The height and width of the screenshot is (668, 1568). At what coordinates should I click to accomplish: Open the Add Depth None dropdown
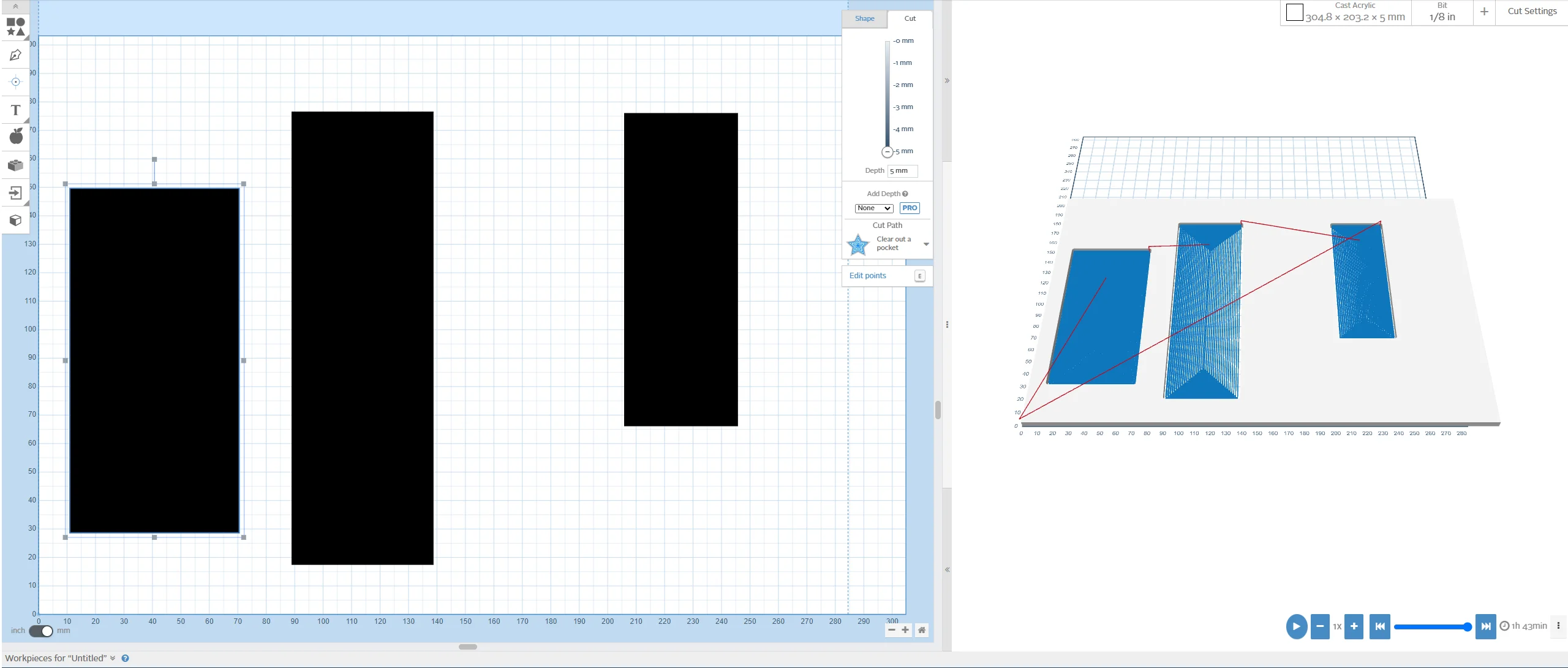tap(873, 208)
